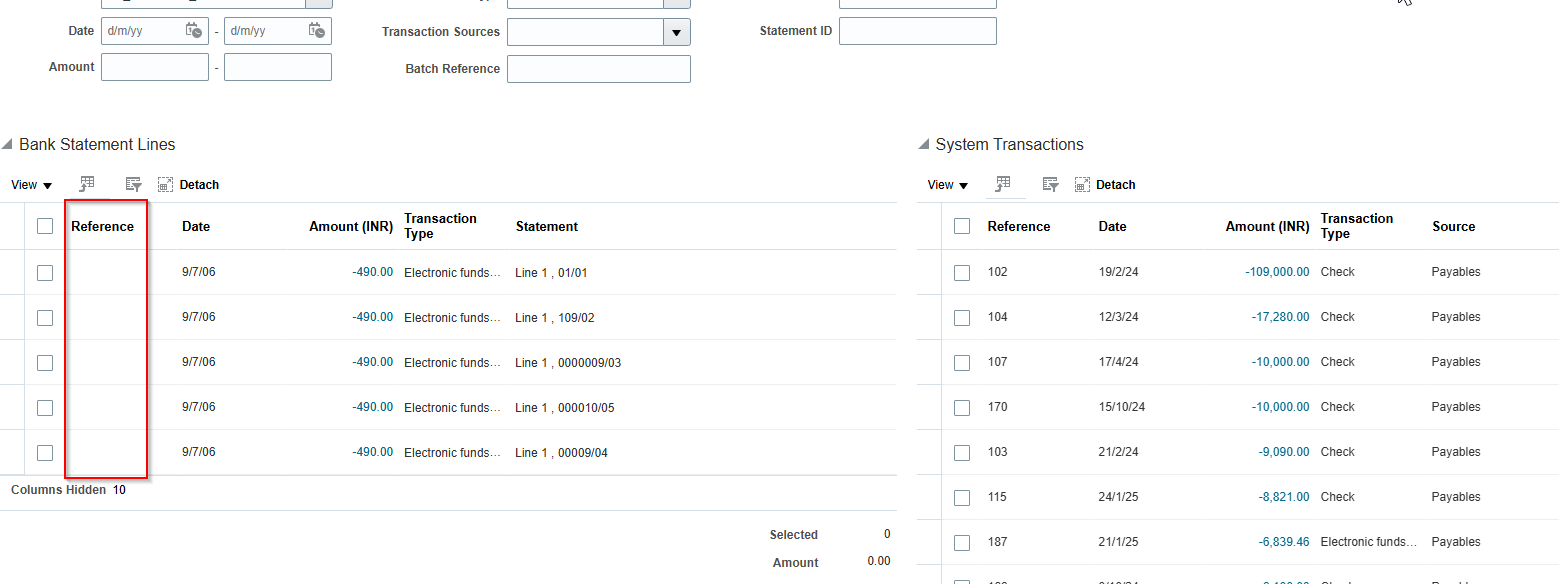Open Query by Example filter for Bank Statement Lines
This screenshot has width=1559, height=584.
(132, 184)
